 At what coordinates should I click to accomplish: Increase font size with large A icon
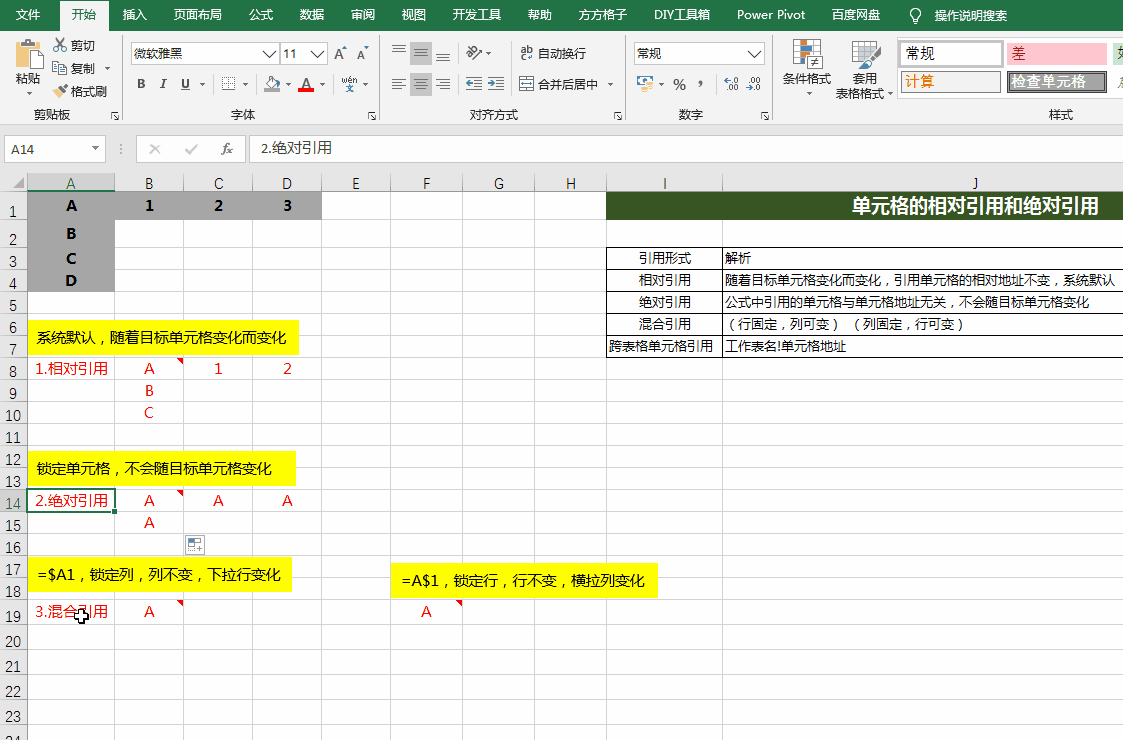[340, 54]
